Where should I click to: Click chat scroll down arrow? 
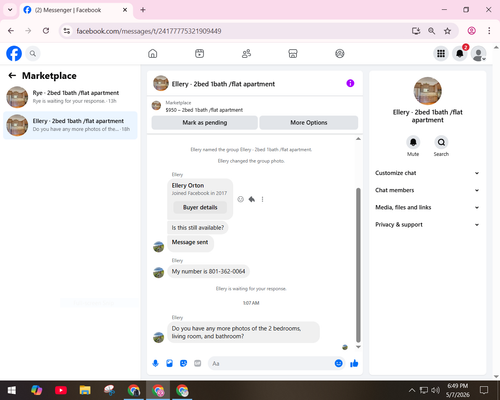[x=358, y=347]
